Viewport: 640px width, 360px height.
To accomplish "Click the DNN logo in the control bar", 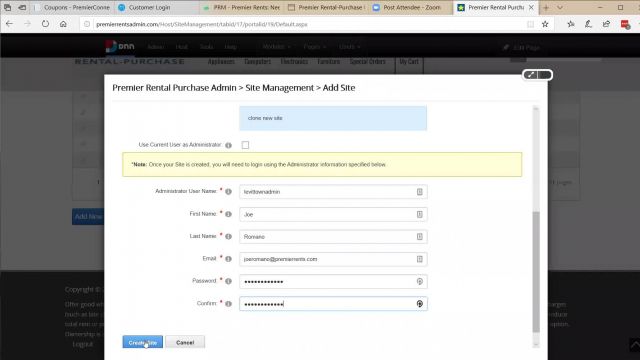I will point(120,47).
